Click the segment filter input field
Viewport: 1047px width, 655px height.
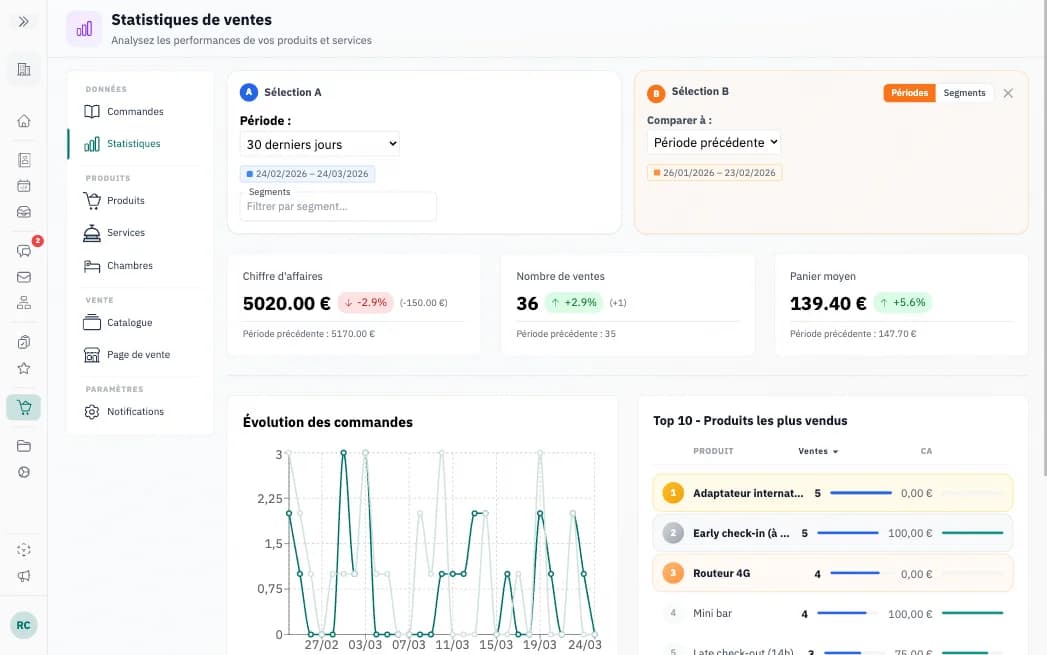click(x=337, y=206)
